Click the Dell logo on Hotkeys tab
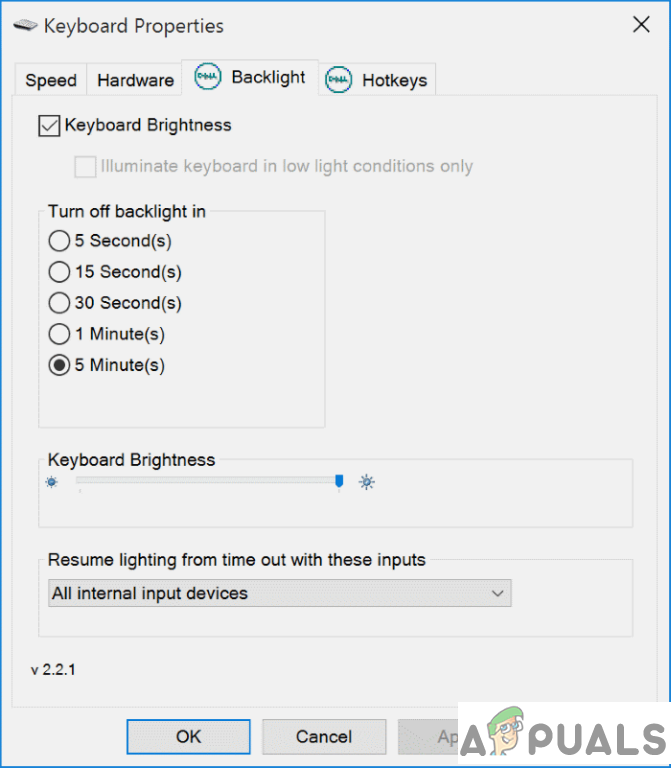The image size is (671, 768). [339, 80]
